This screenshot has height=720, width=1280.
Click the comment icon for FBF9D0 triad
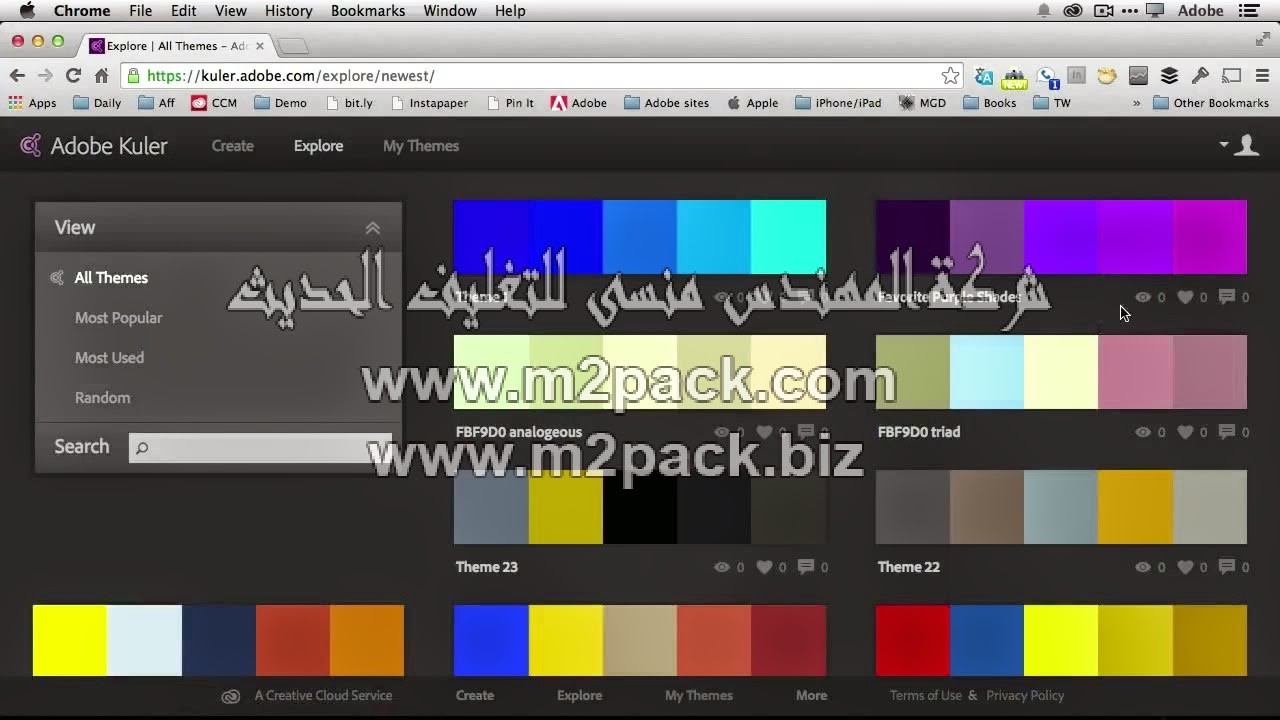click(x=1227, y=432)
